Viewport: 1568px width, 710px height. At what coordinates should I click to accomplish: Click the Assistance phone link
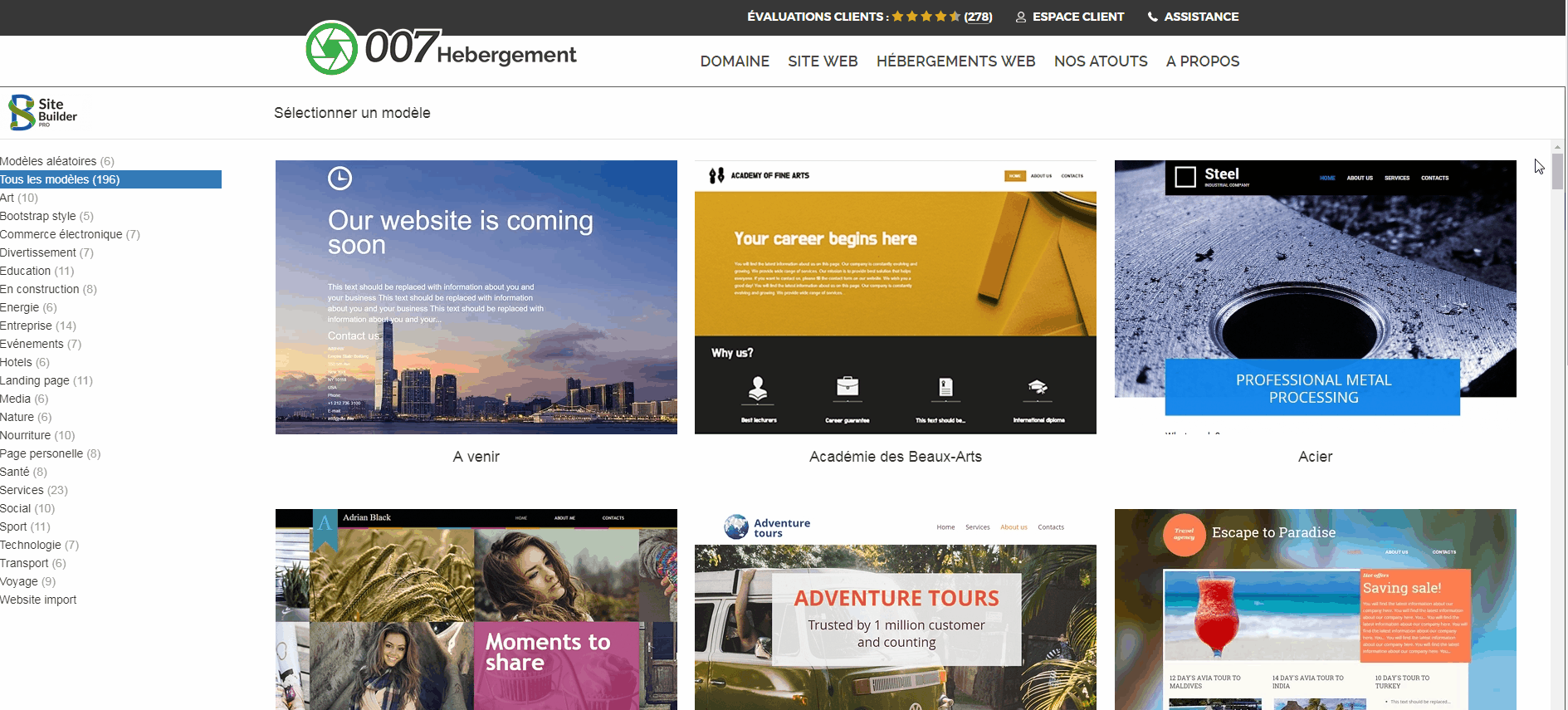pyautogui.click(x=1193, y=17)
